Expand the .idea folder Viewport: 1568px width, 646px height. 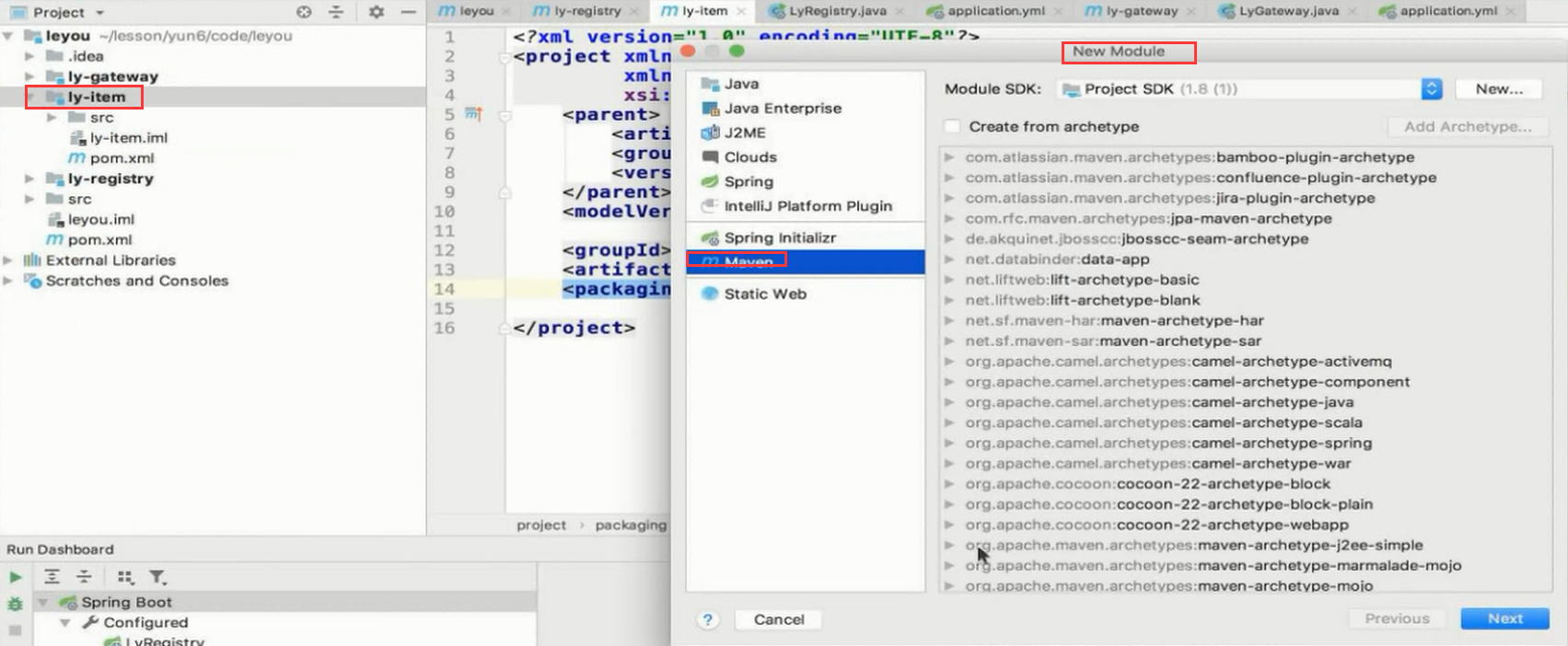(x=29, y=56)
